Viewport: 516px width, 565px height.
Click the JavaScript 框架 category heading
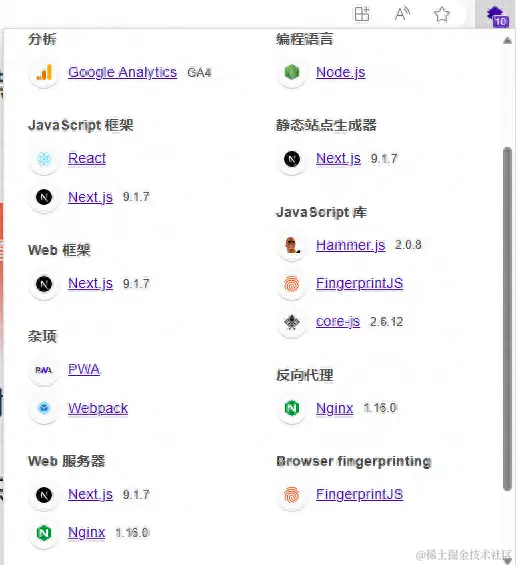pyautogui.click(x=81, y=125)
